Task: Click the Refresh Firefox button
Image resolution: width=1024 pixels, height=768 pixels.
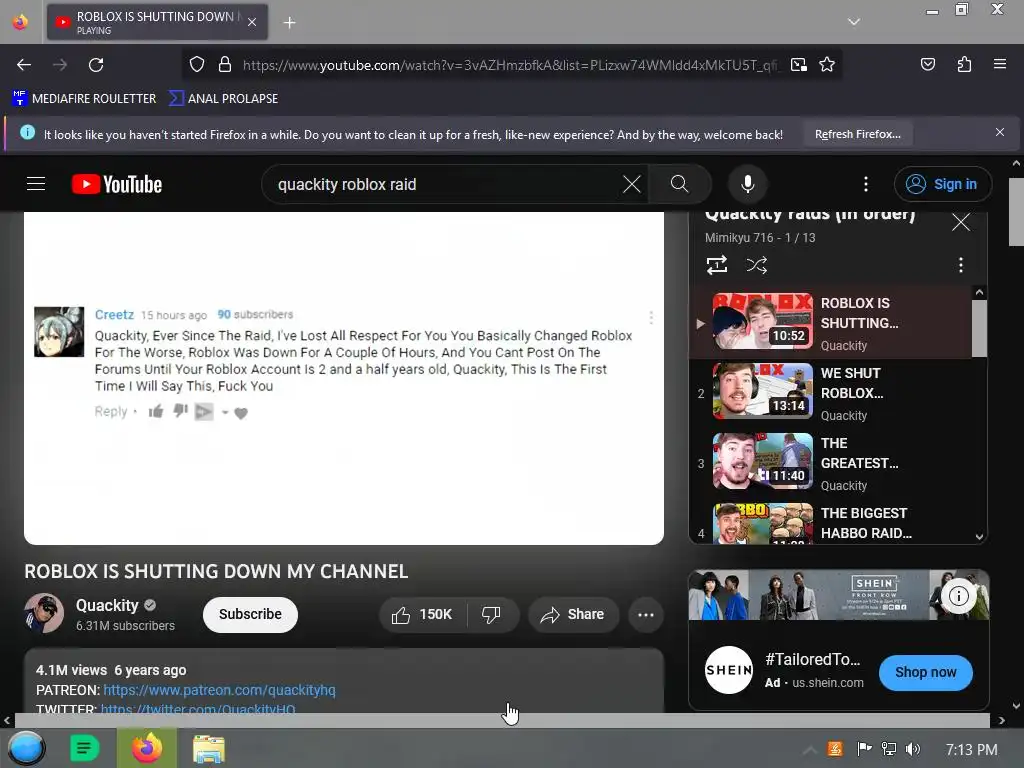Action: pos(857,135)
